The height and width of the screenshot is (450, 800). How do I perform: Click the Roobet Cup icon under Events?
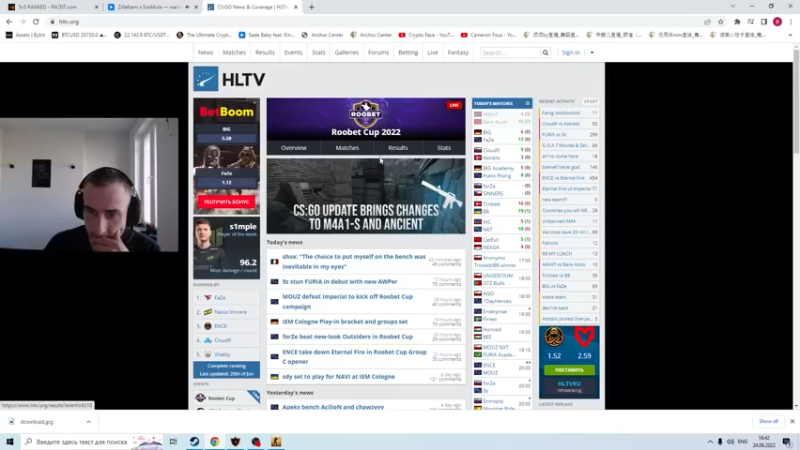tap(201, 398)
